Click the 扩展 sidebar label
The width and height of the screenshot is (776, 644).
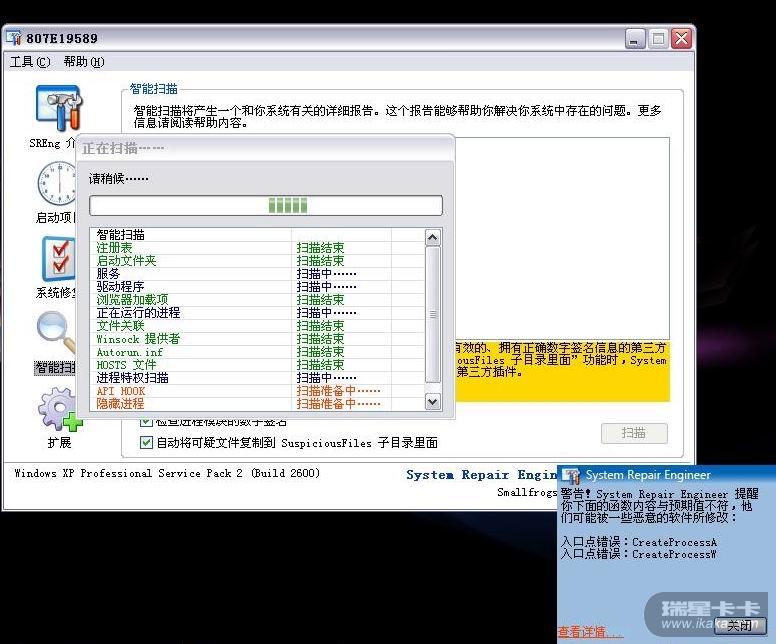(59, 443)
